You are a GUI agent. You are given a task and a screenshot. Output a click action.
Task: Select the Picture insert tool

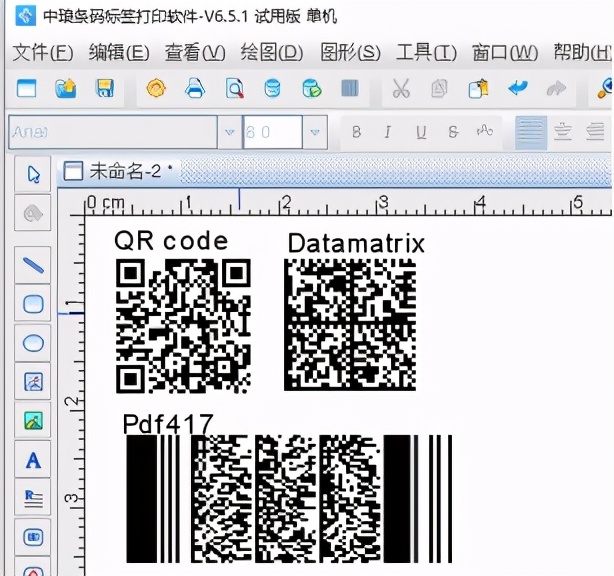click(33, 420)
